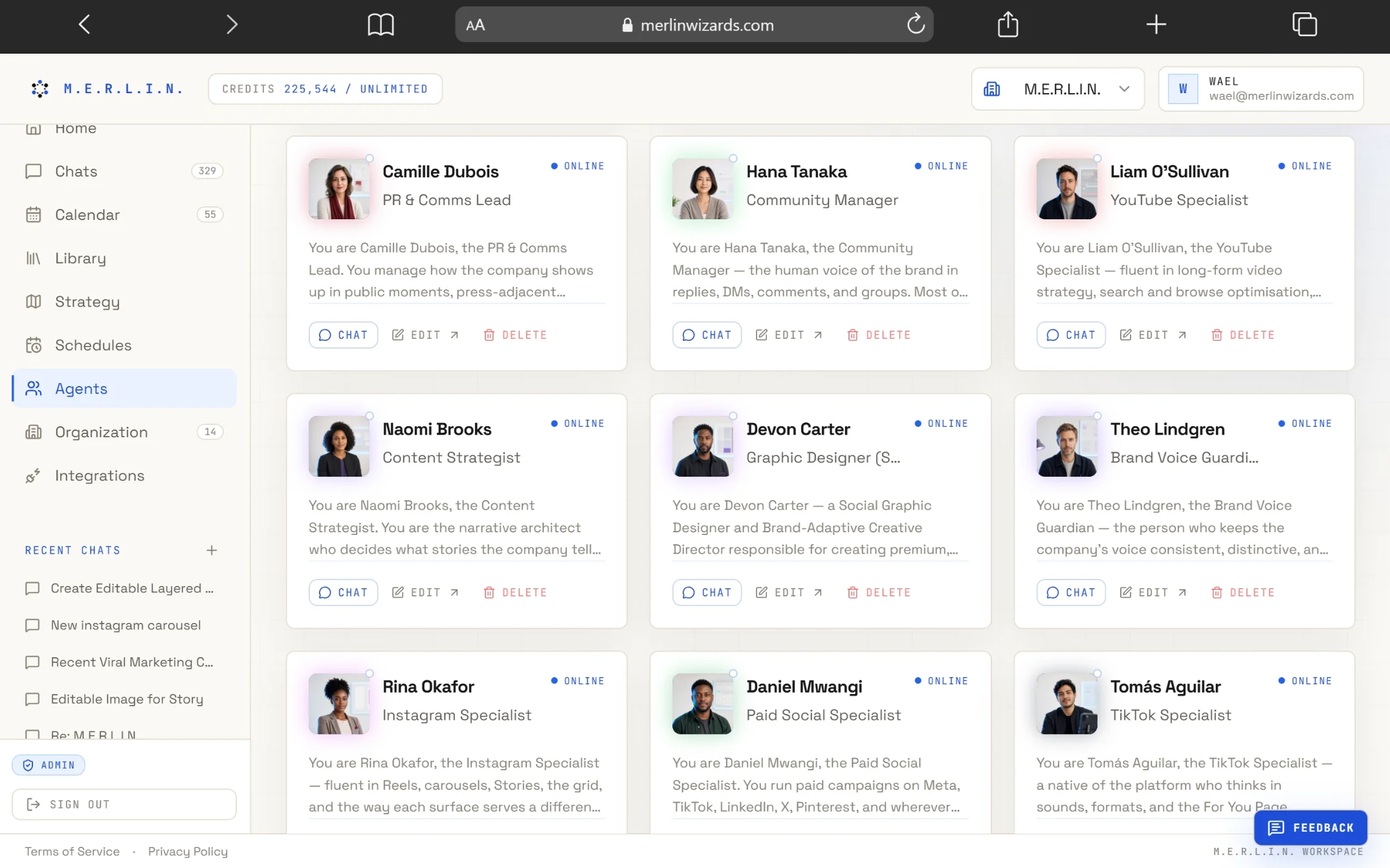Chat with Naomi Brooks

[343, 592]
